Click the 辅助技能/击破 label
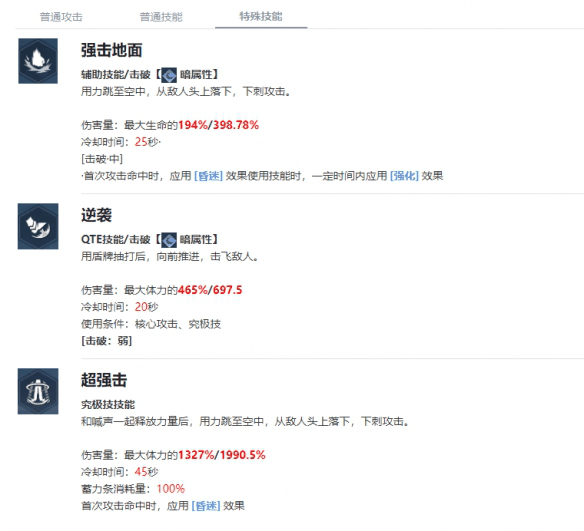The image size is (584, 531). (x=116, y=75)
